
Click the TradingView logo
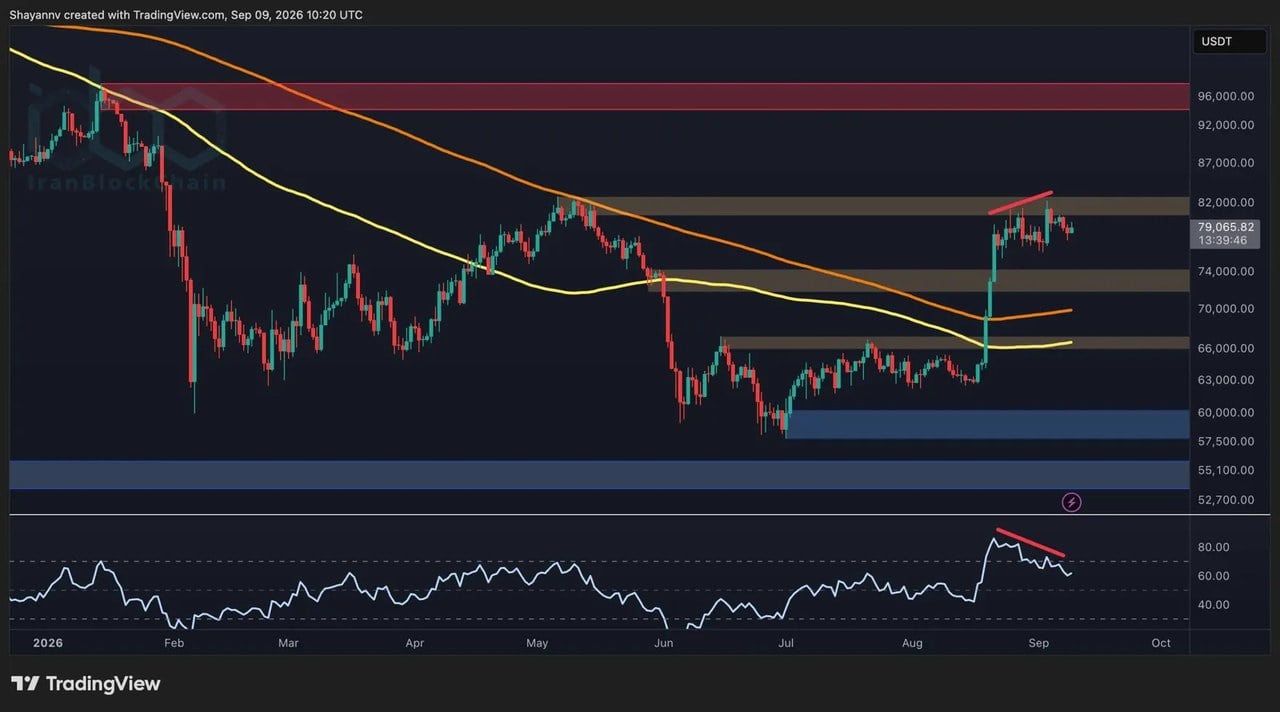click(86, 684)
